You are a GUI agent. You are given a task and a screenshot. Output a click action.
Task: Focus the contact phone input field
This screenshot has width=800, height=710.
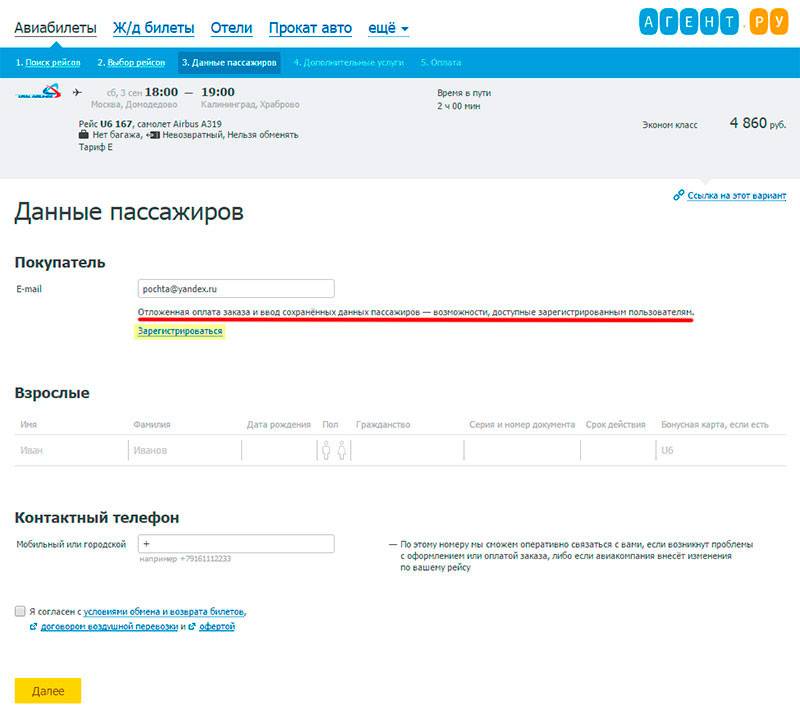[236, 544]
